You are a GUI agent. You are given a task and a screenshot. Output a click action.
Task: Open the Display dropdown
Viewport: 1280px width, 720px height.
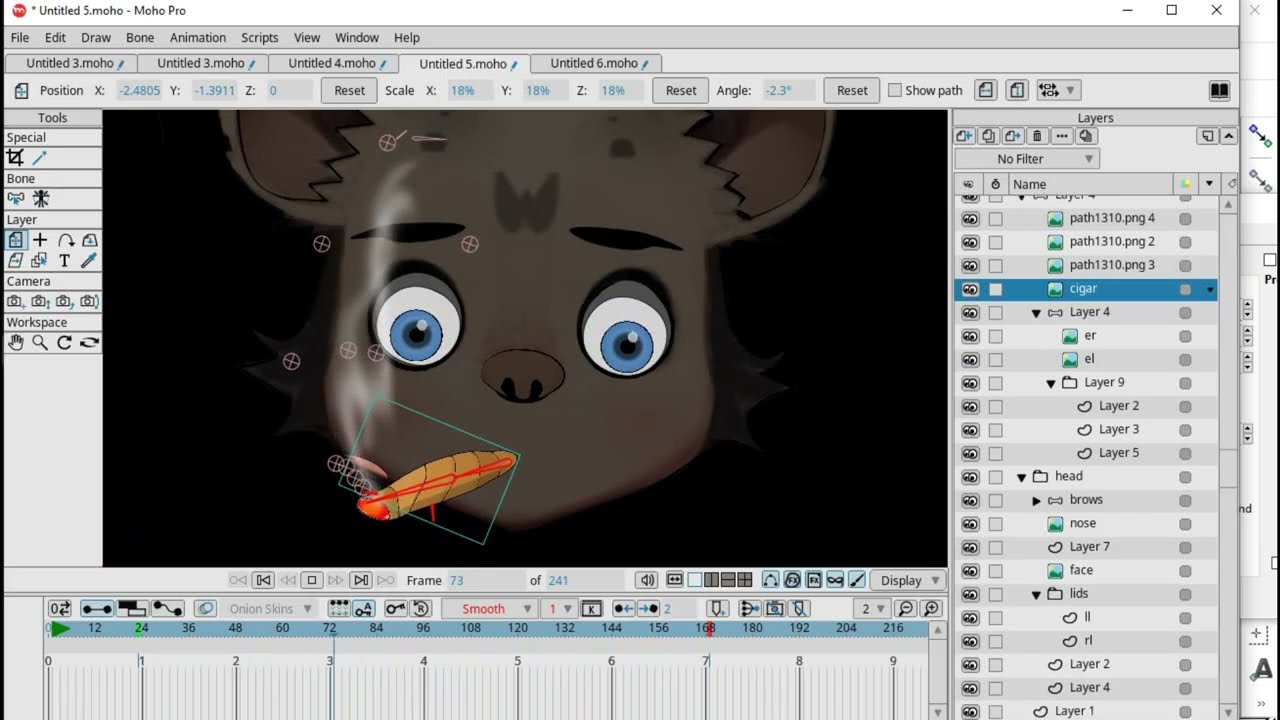pos(908,580)
